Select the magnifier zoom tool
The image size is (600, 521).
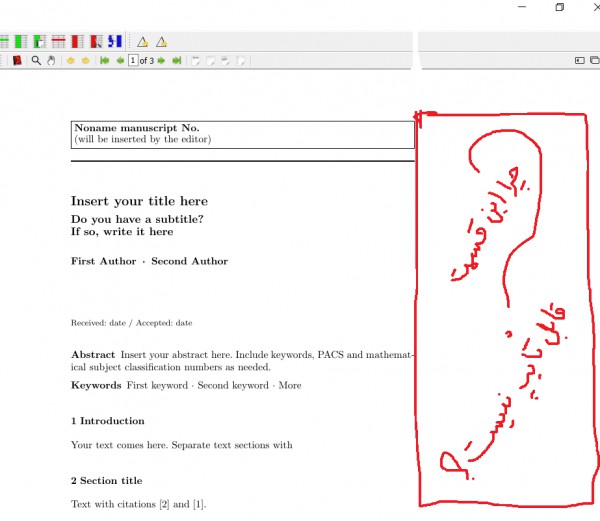[36, 61]
